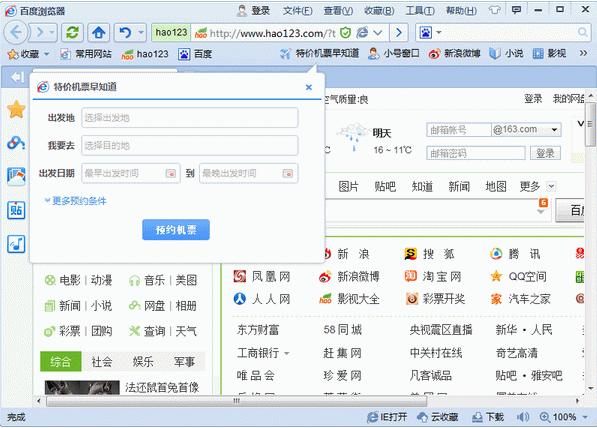Click the search magnifier in the search box
Screen dimensions: 597x428
pos(583,33)
